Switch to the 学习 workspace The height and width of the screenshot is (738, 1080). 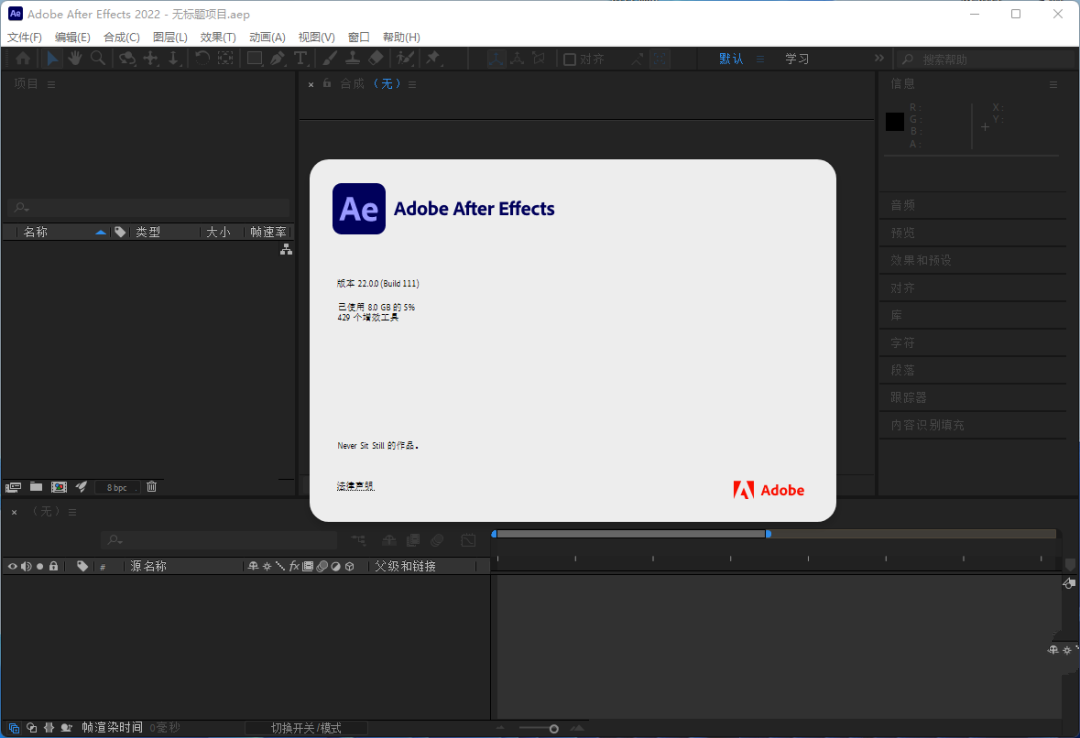coord(797,59)
